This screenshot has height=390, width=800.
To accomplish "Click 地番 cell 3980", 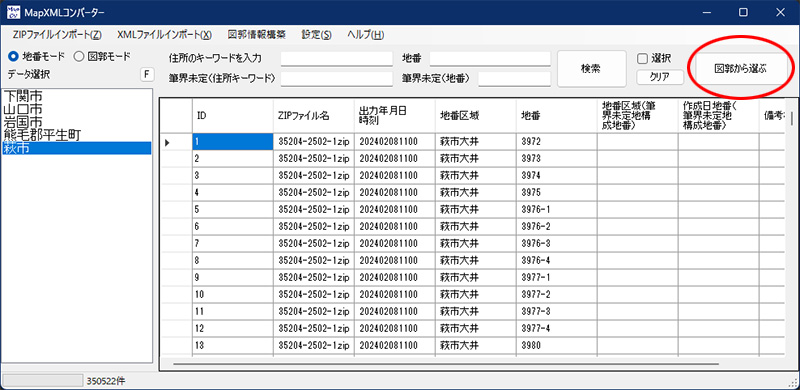I will click(557, 345).
